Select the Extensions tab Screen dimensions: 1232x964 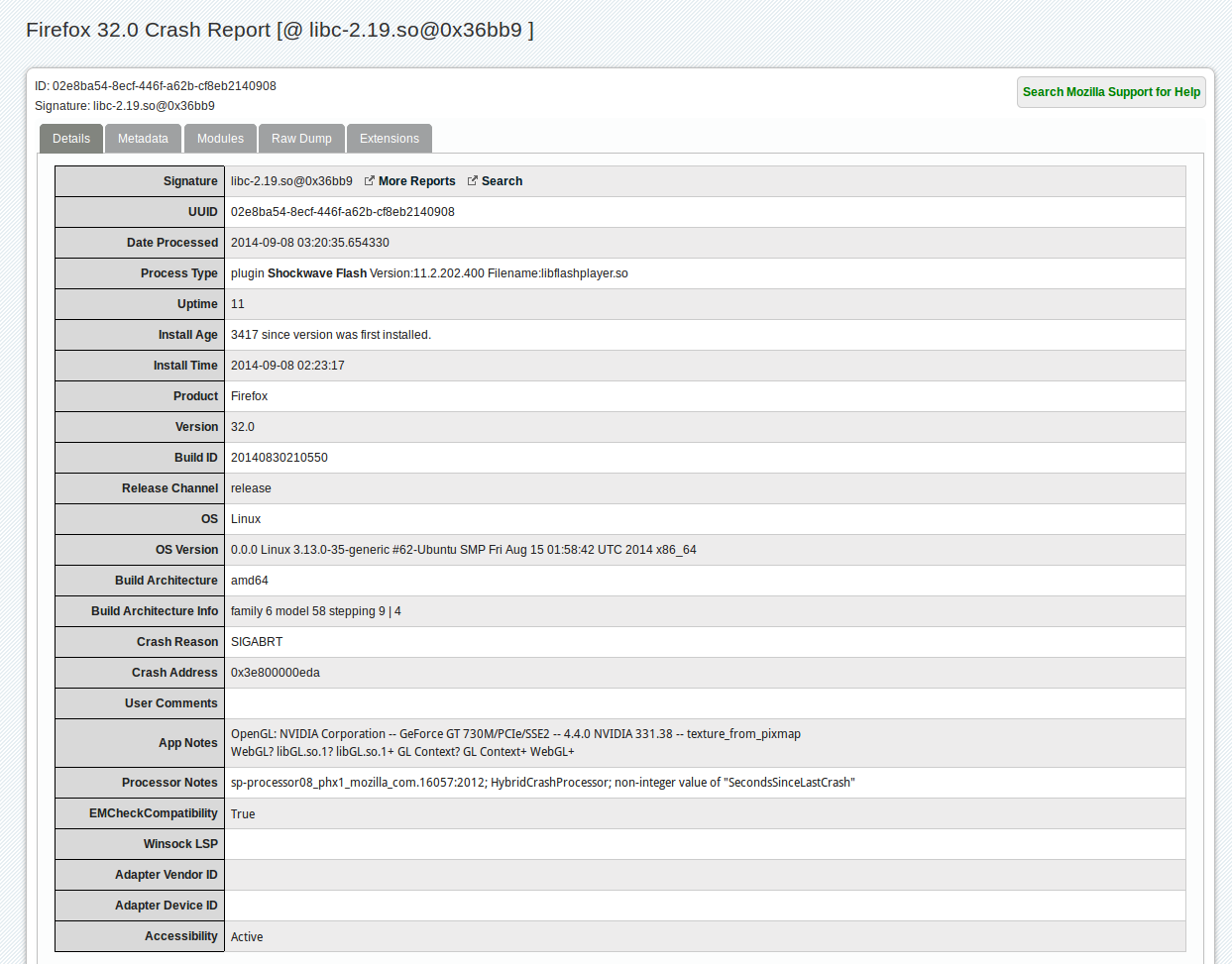click(390, 139)
